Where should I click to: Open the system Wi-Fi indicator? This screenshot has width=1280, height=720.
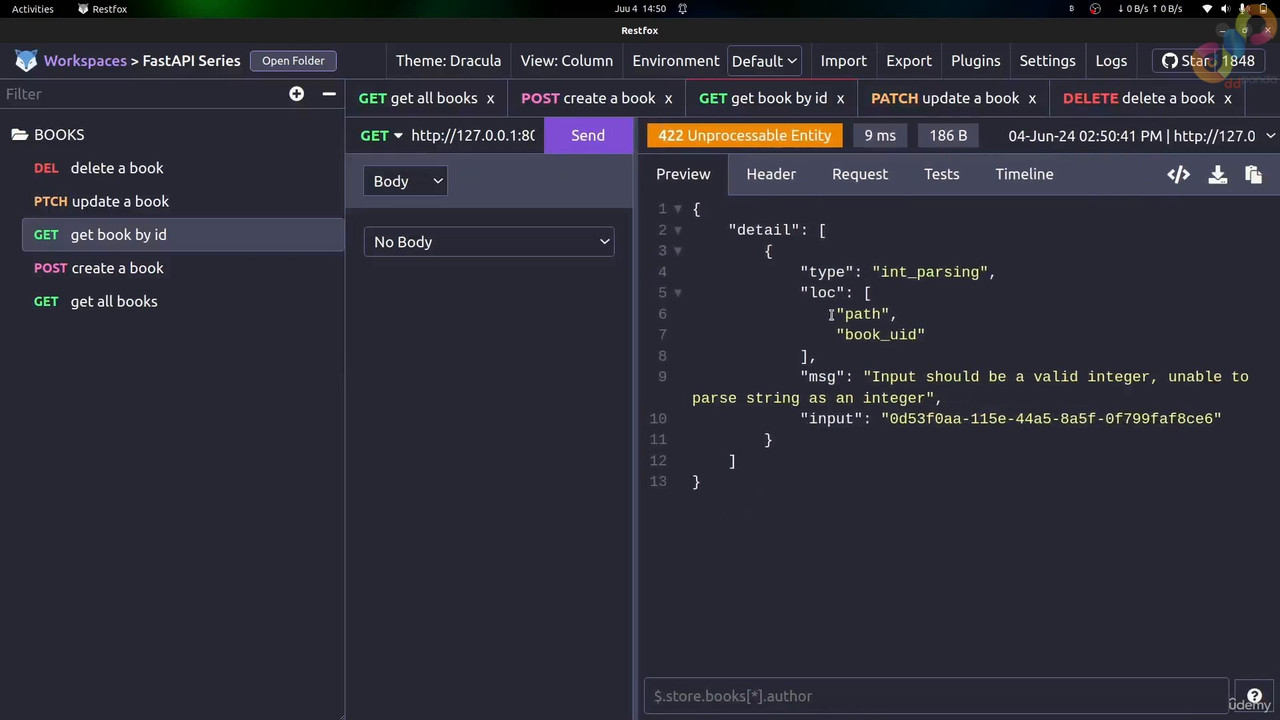coord(1207,9)
